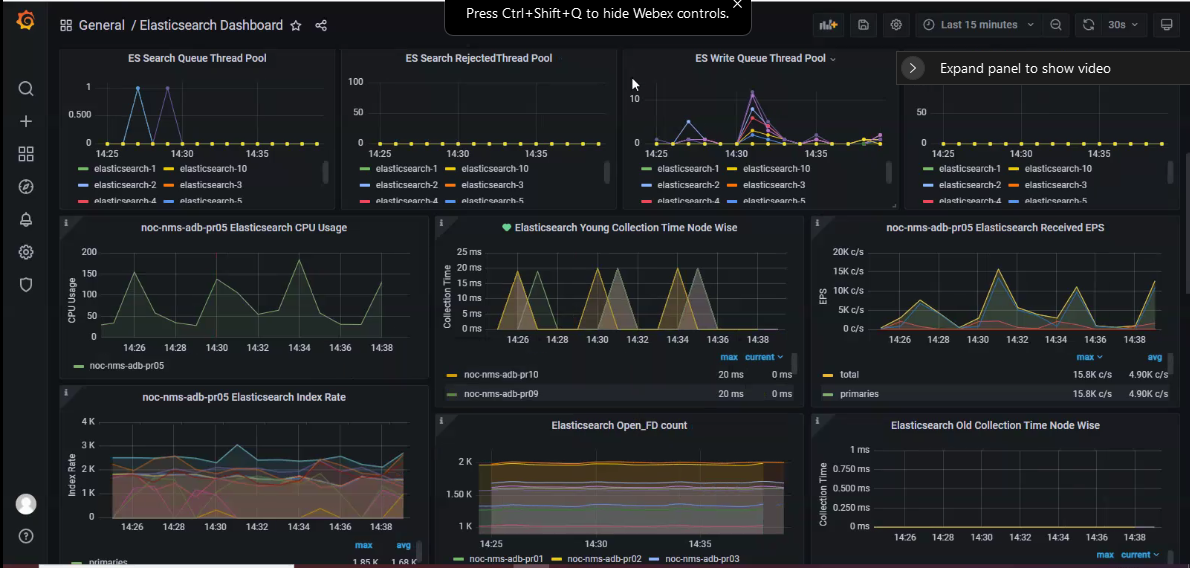Image resolution: width=1190 pixels, height=568 pixels.
Task: Star the Elasticsearch Dashboard as favorite
Action: click(x=296, y=25)
